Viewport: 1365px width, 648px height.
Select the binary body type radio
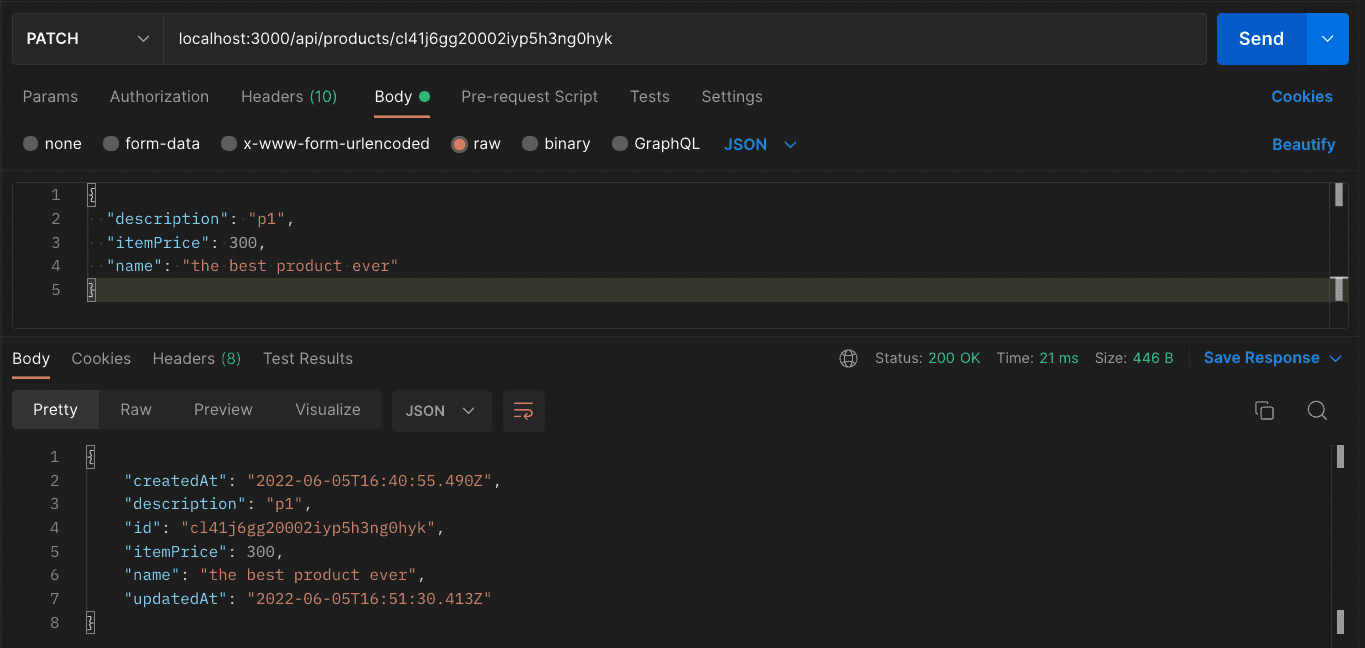tap(530, 144)
